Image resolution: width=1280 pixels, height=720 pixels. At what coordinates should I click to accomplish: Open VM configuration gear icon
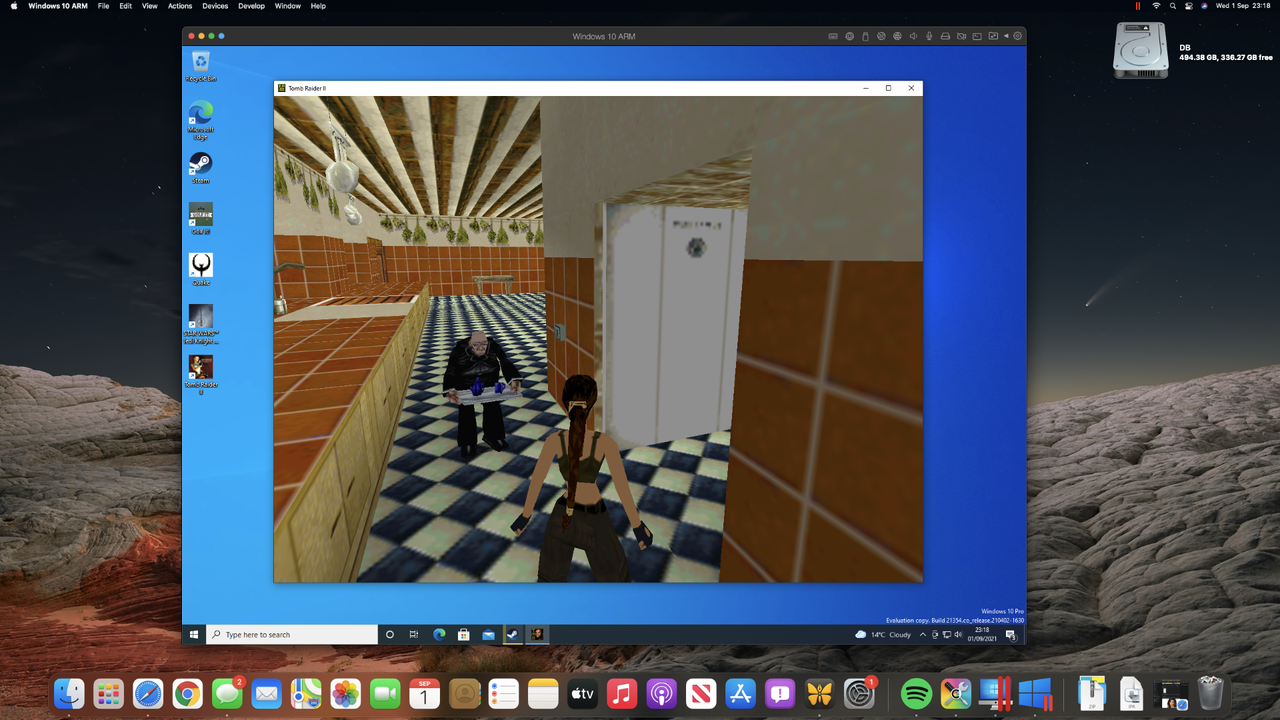(x=1018, y=36)
